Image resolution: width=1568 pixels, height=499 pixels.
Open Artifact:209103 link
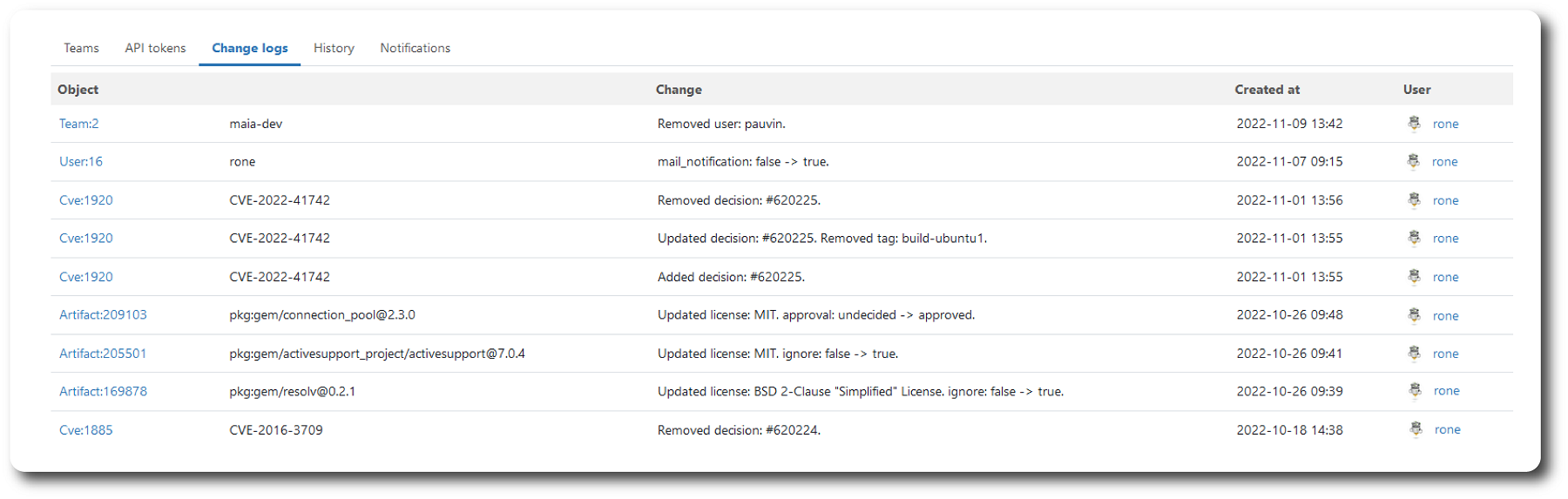tap(103, 315)
